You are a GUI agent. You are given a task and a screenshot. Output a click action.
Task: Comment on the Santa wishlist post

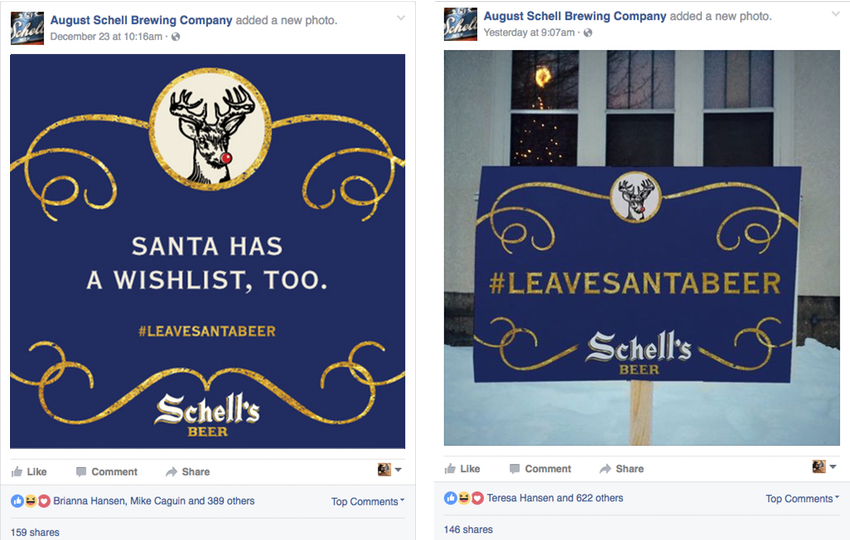(106, 472)
